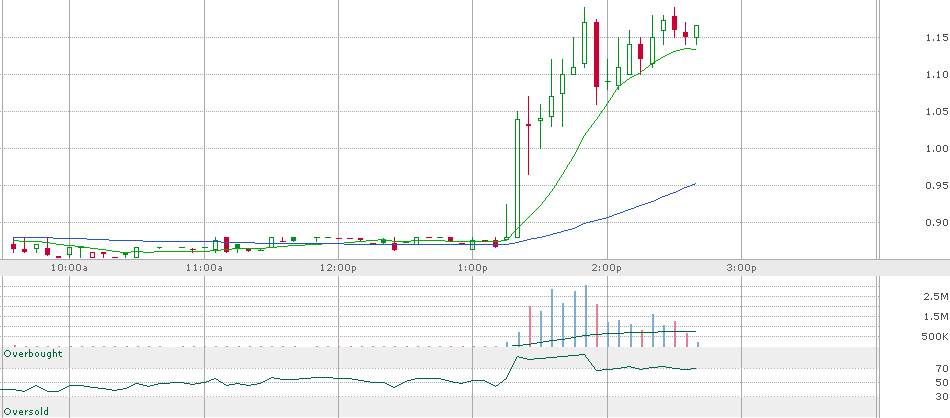Select the 1:00p time axis label

(473, 267)
